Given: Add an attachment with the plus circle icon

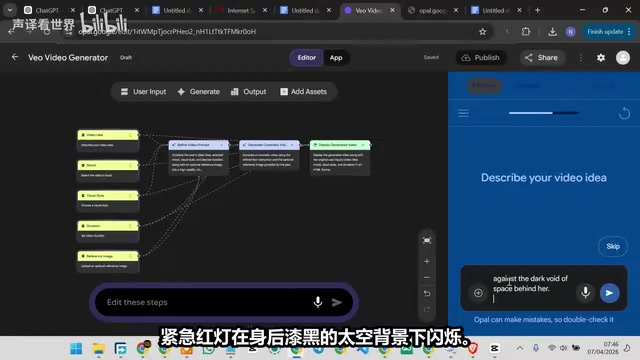Looking at the screenshot, I should (478, 293).
